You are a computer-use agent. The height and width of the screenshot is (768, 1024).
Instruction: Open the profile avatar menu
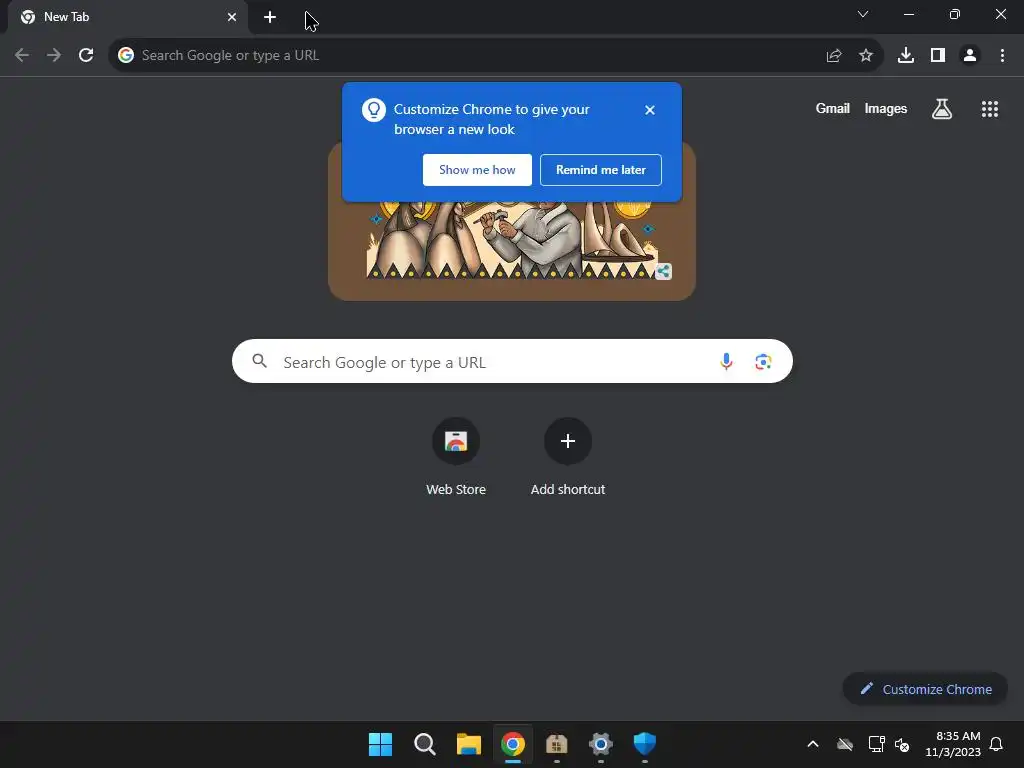click(970, 56)
